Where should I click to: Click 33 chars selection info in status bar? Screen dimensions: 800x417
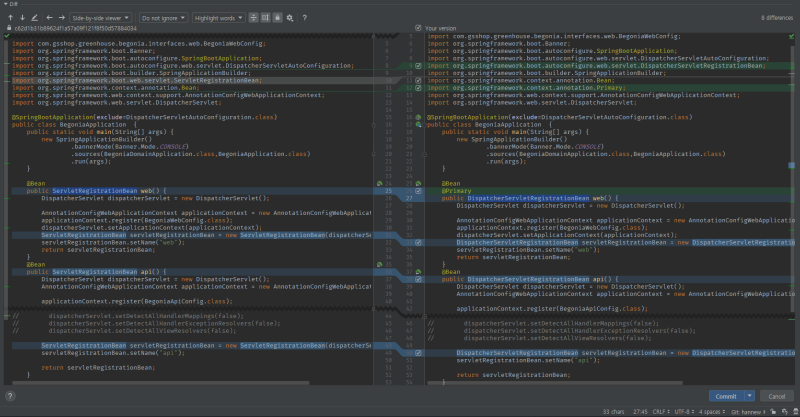pyautogui.click(x=614, y=411)
